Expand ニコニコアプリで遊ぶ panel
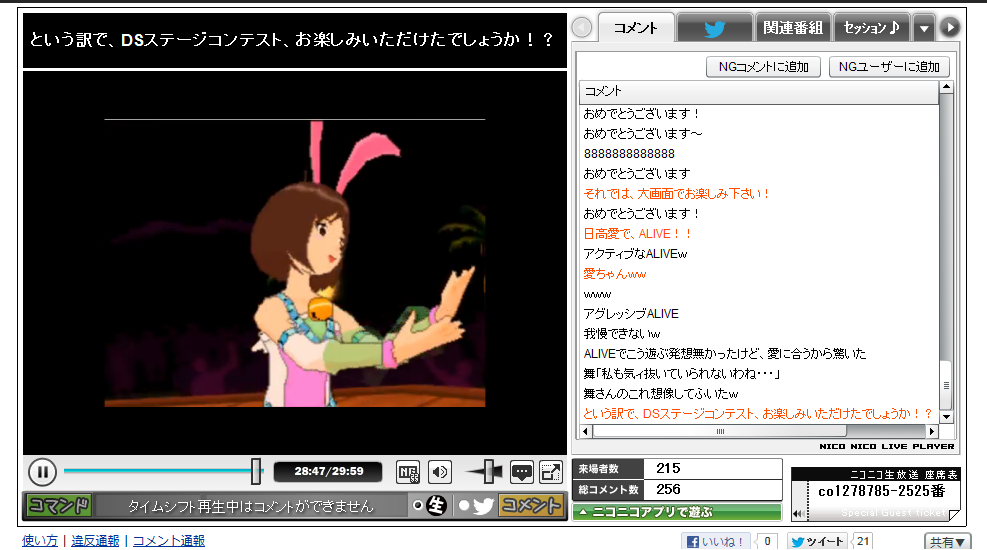Viewport: 987px width, 550px height. [x=677, y=512]
